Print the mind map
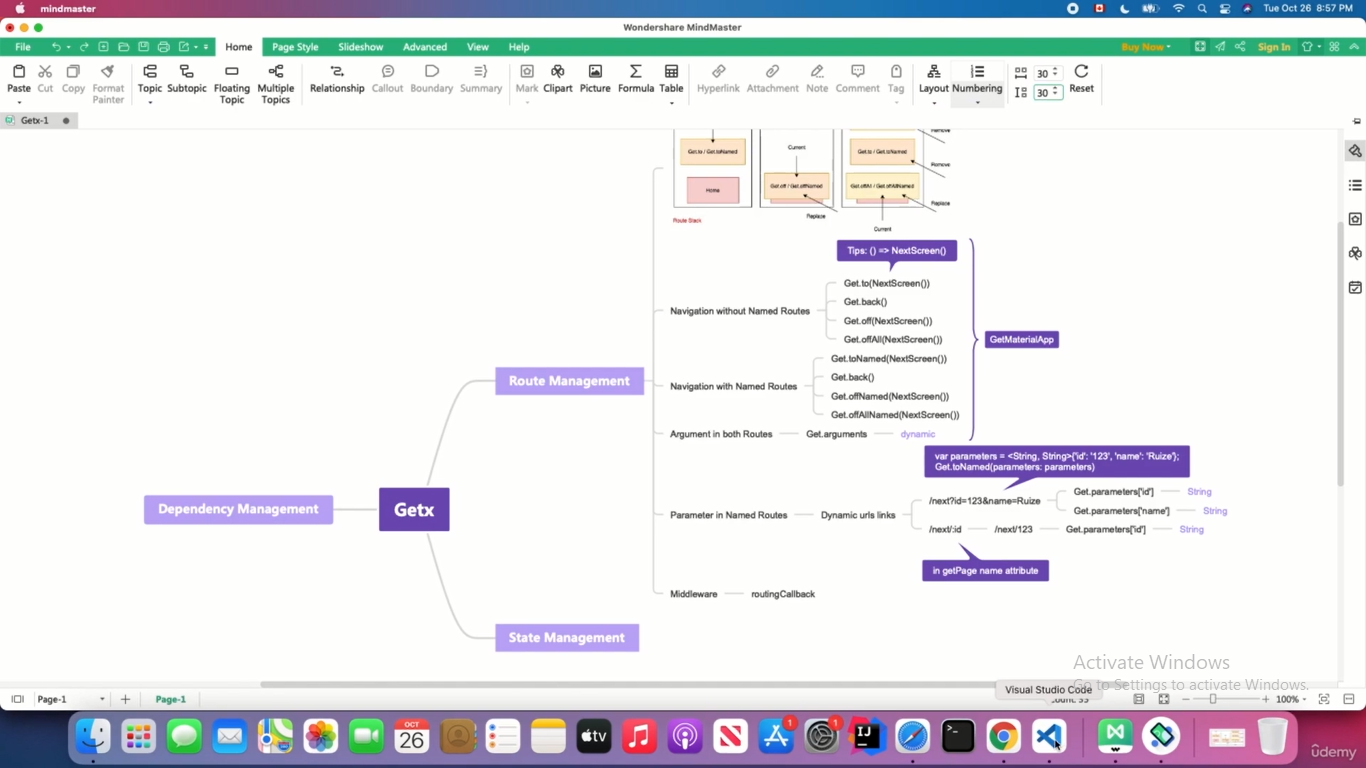This screenshot has height=768, width=1366. coord(164,47)
